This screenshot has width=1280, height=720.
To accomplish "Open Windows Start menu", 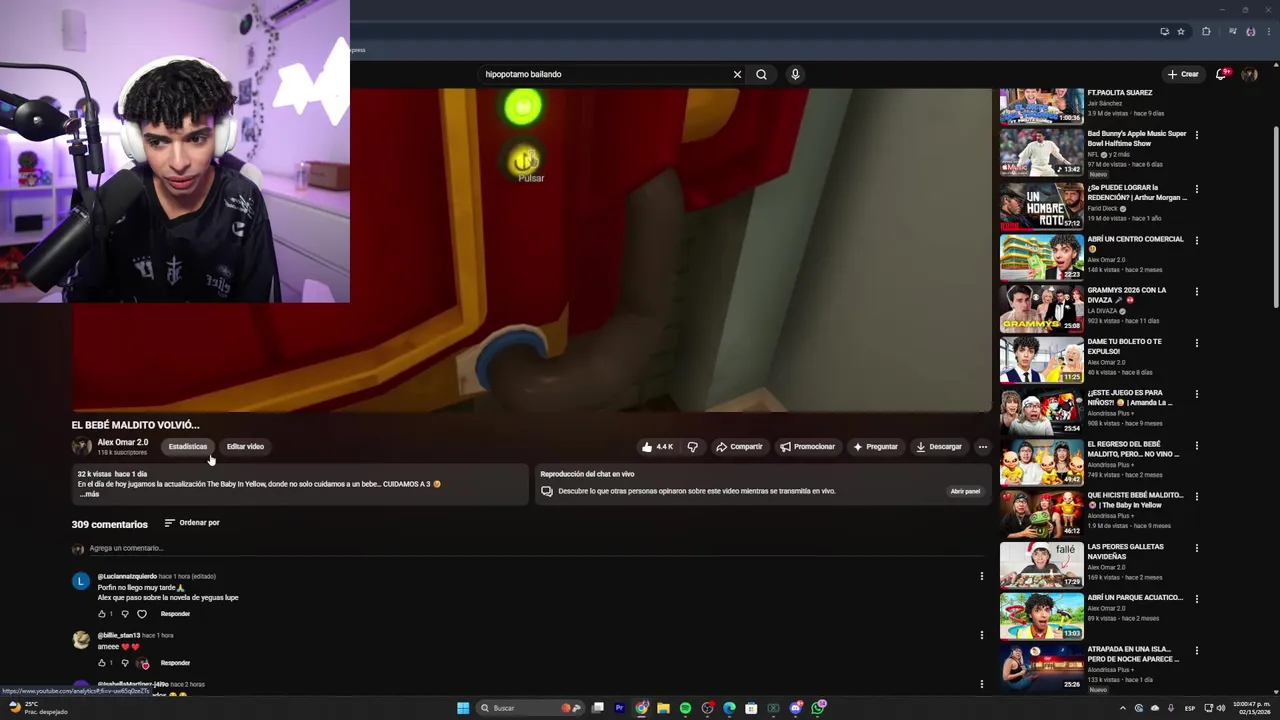I will pos(463,708).
